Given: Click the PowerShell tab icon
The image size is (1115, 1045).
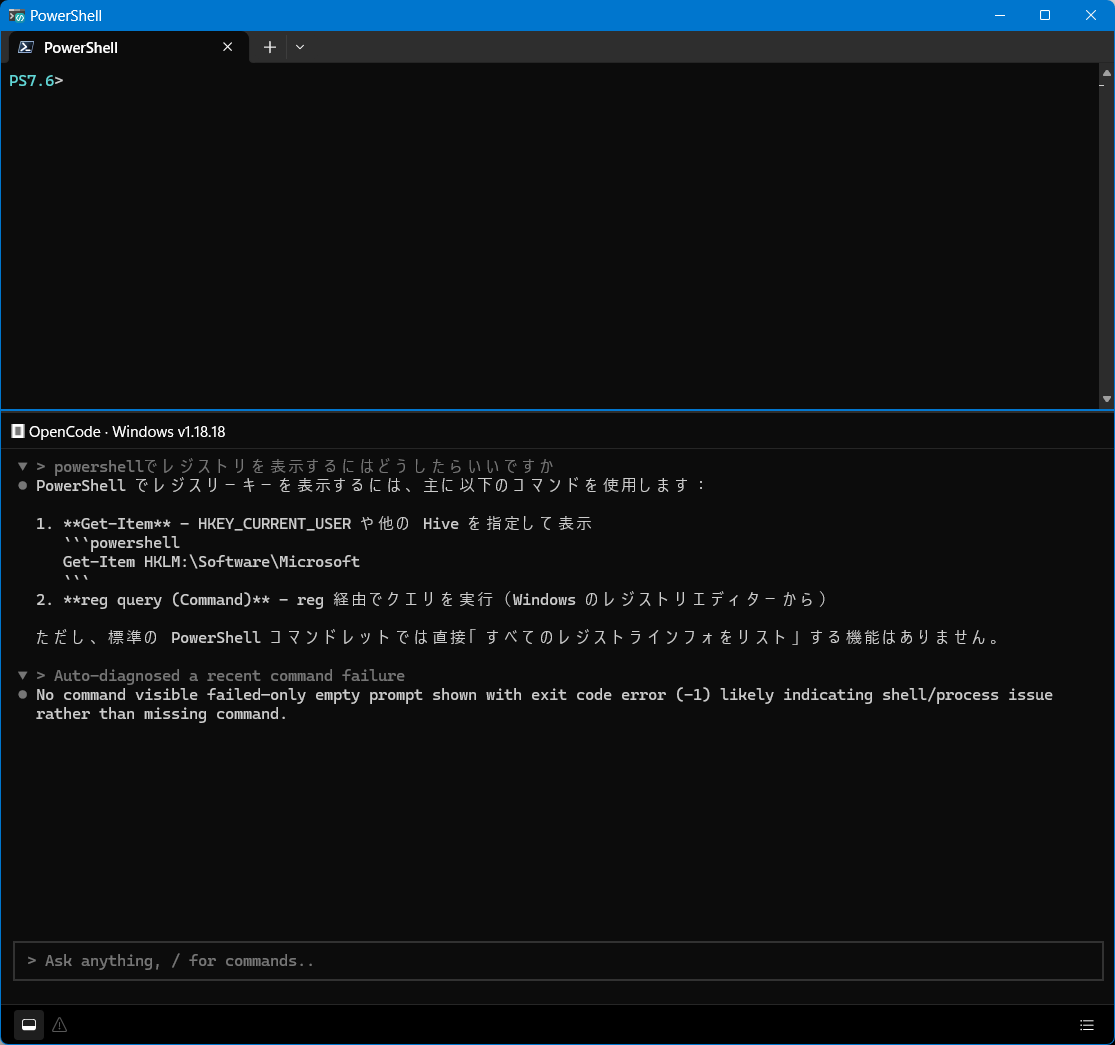Looking at the screenshot, I should tap(26, 47).
